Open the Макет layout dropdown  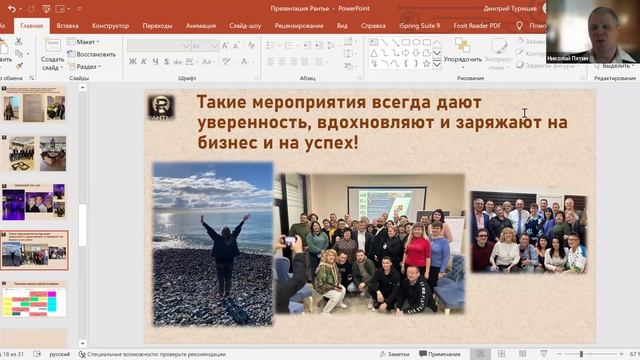click(x=83, y=42)
